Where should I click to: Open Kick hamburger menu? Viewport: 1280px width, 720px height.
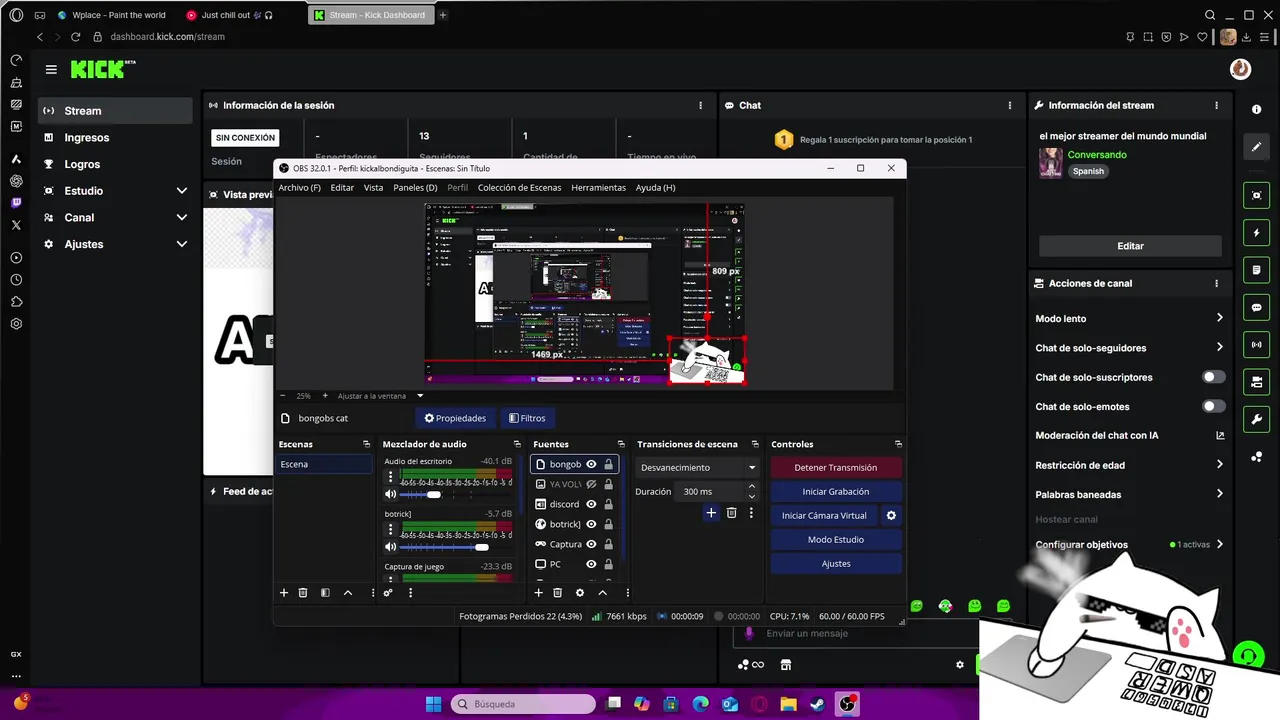coord(51,69)
